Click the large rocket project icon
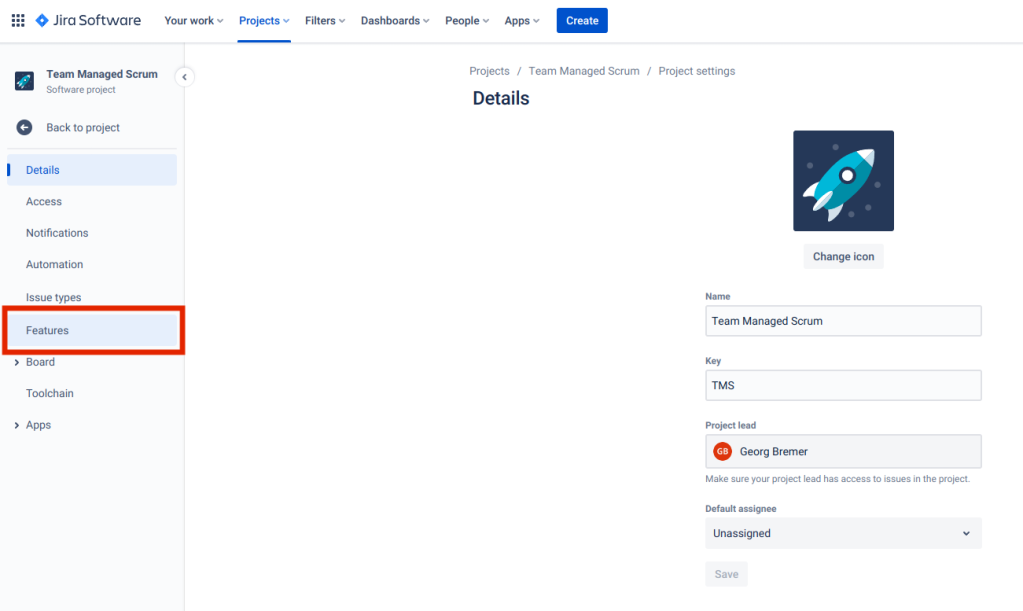Screen dimensions: 1023x611 843,181
